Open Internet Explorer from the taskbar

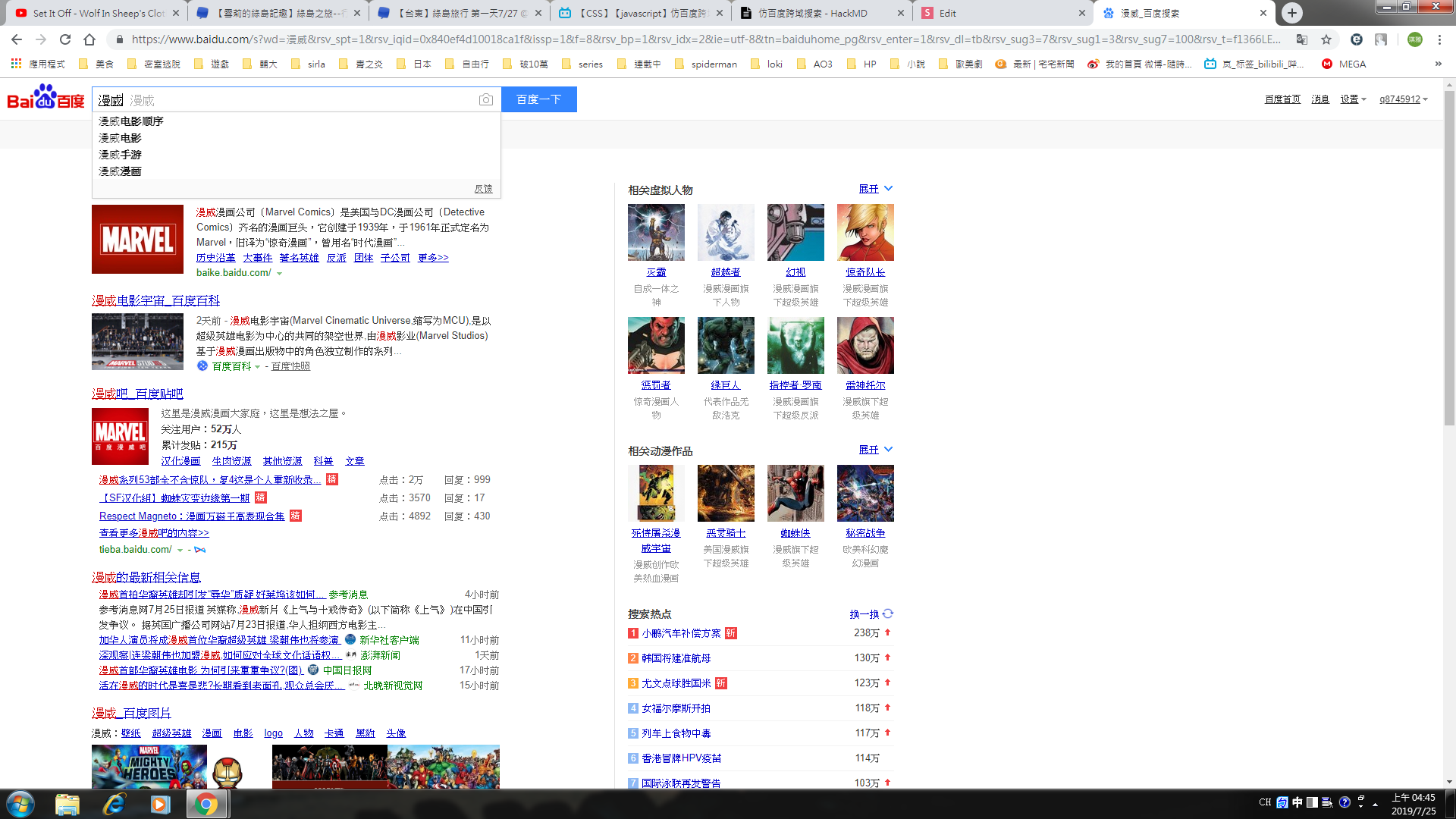click(114, 804)
